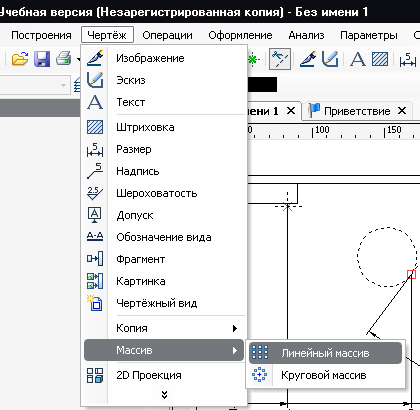
Task: Click the Save floppy disk icon
Action: 42,59
